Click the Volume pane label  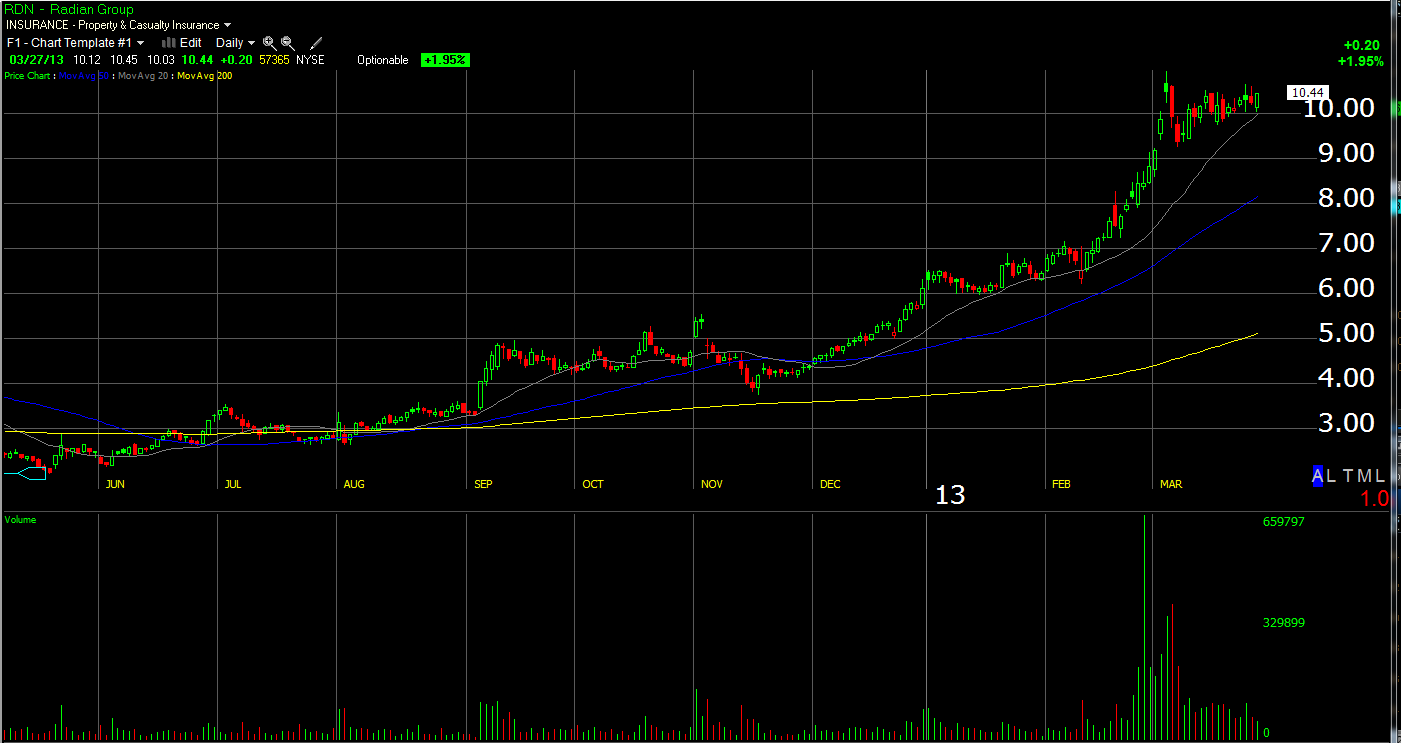(x=20, y=520)
